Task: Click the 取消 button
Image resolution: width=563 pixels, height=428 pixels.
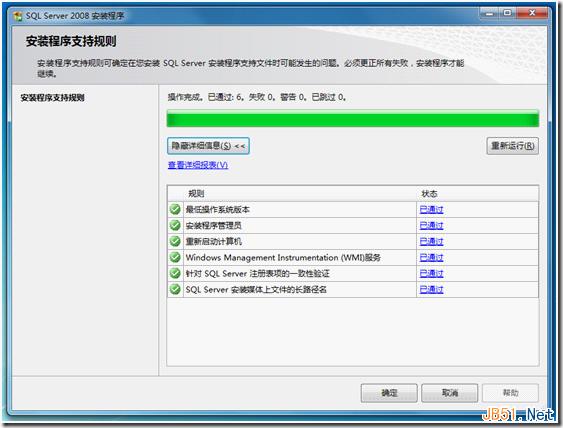Action: (x=450, y=393)
